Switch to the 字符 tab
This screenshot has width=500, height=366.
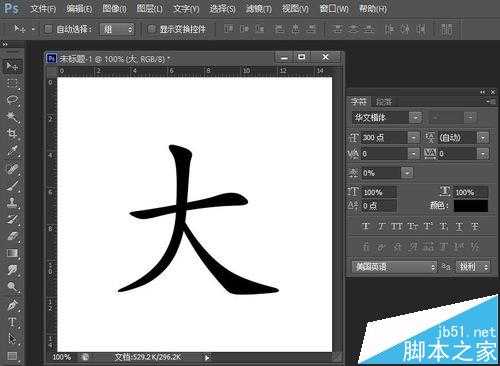point(358,101)
